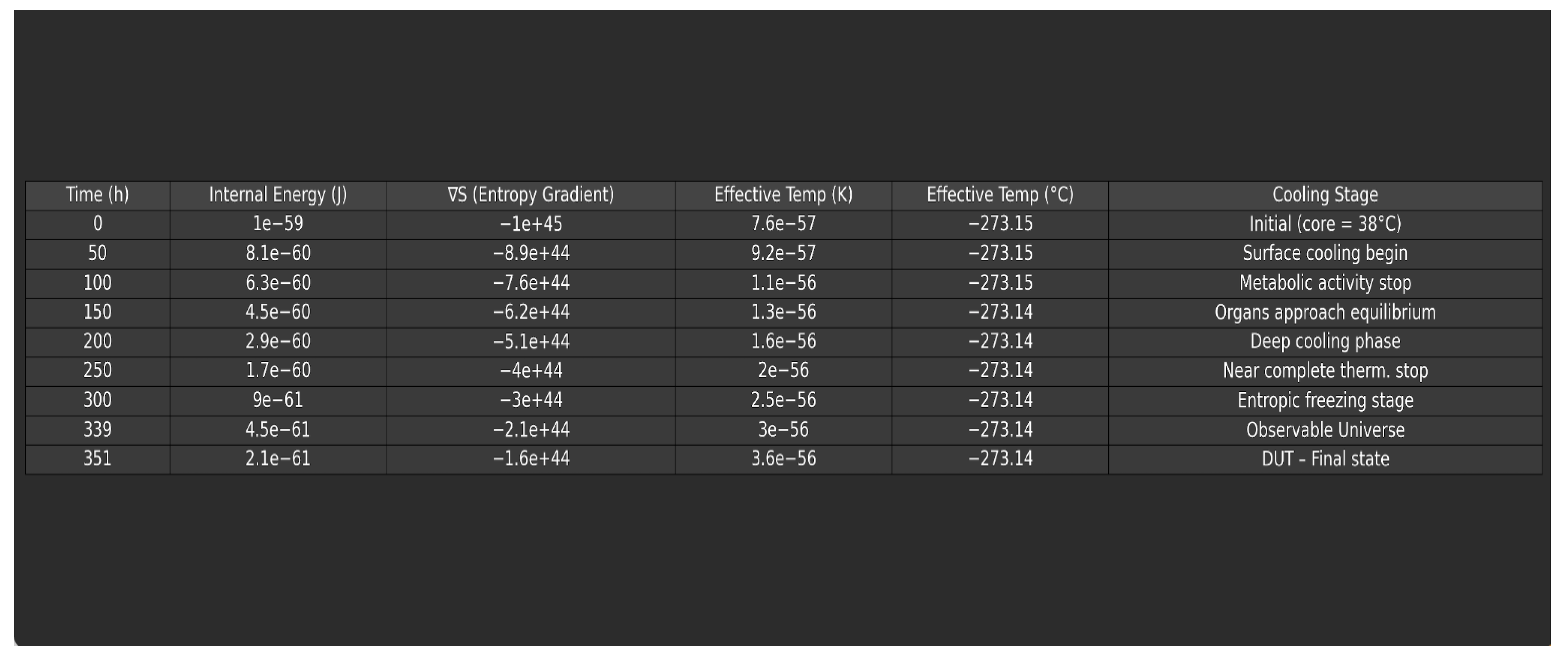The image size is (1568, 657).
Task: Click the Metabolic activity stop cell
Action: tap(1325, 282)
